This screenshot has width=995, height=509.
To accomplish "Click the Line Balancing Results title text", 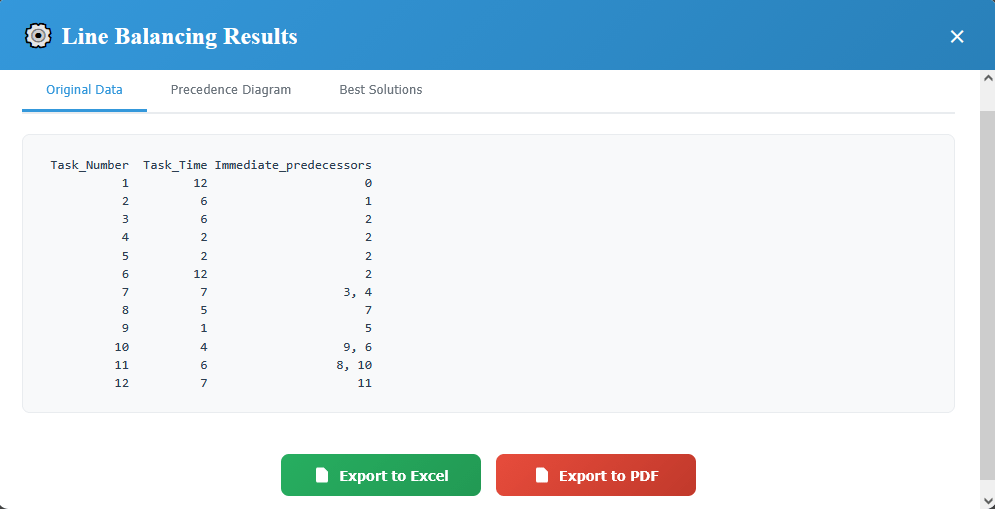I will pyautogui.click(x=180, y=37).
